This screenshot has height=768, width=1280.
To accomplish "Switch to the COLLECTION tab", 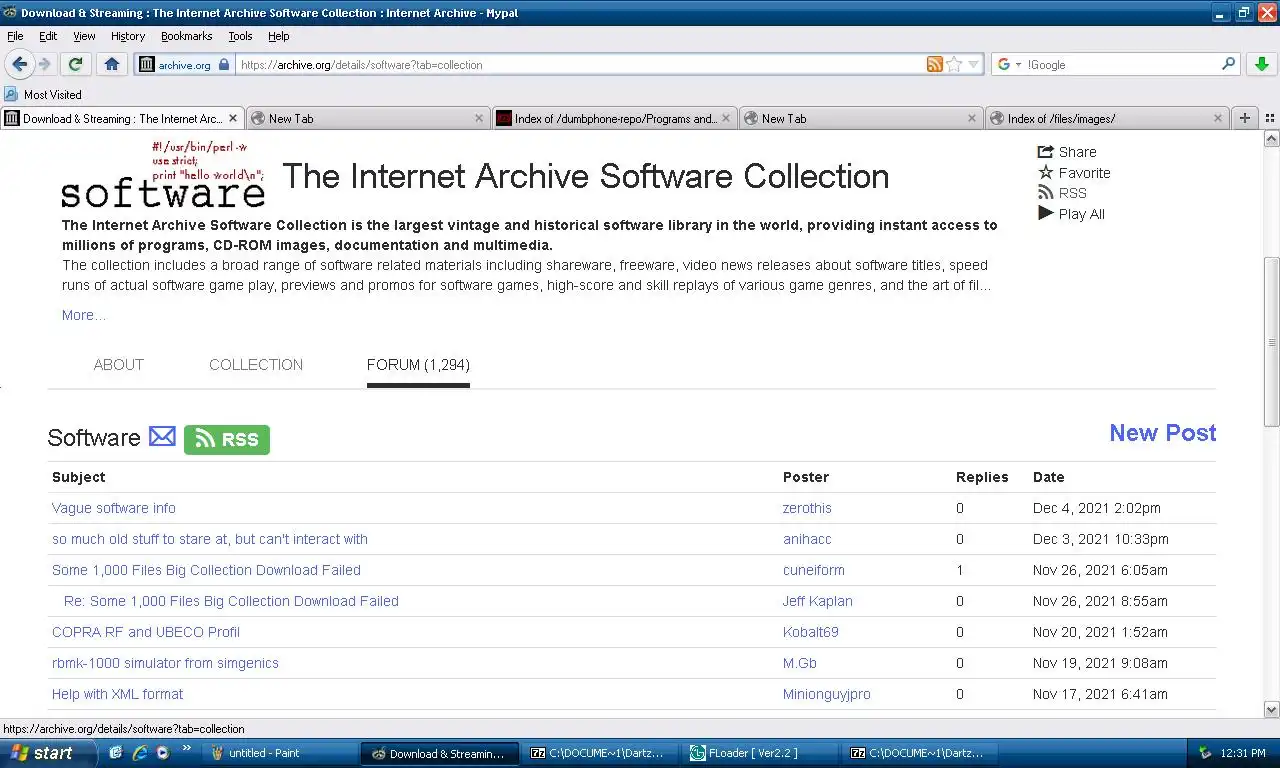I will [256, 364].
